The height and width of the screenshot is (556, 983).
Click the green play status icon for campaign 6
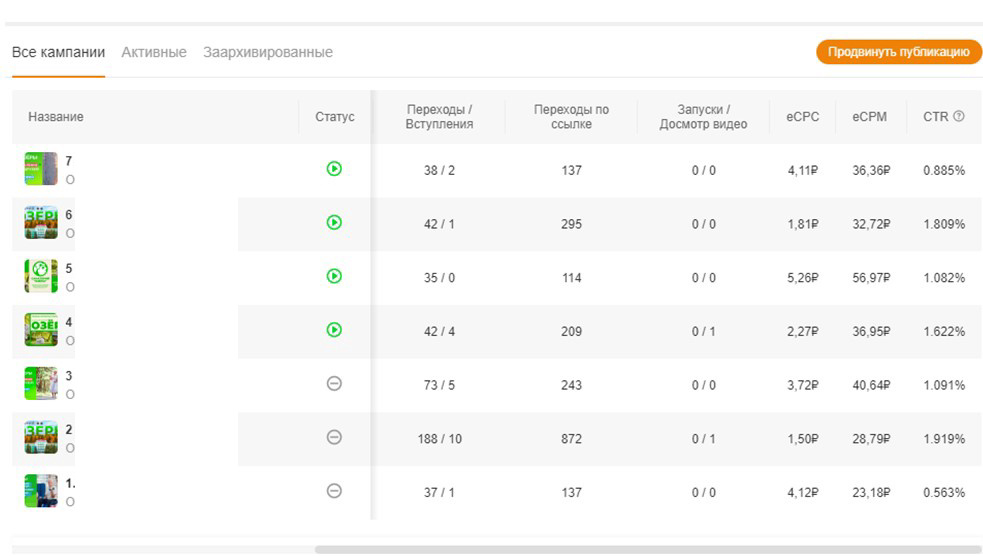(x=334, y=223)
